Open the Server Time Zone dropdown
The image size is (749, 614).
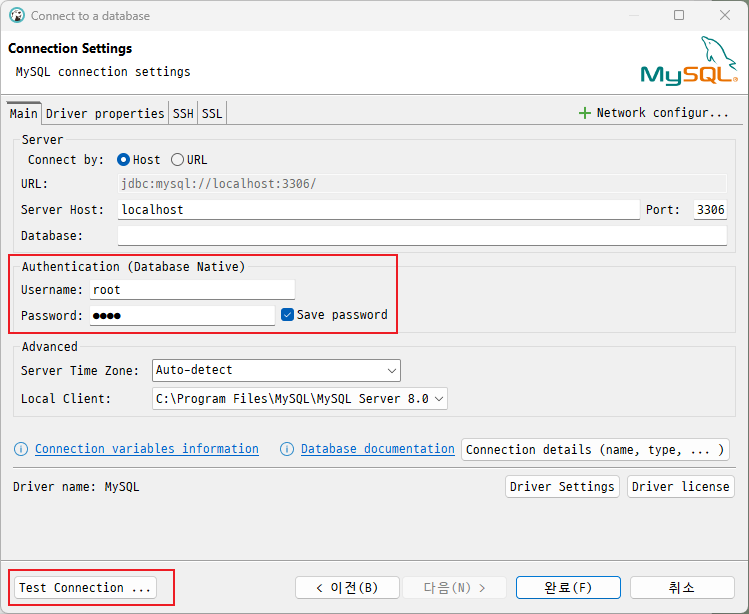tap(276, 370)
